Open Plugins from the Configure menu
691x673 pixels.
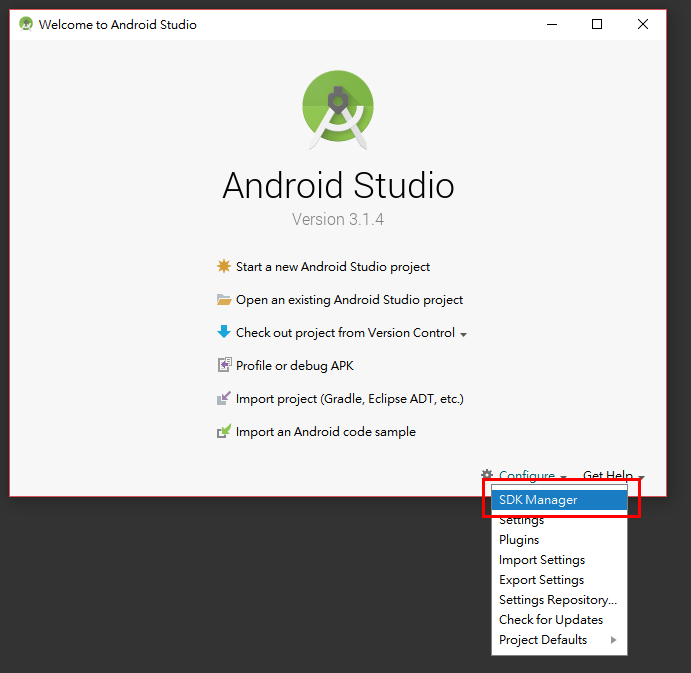click(559, 539)
